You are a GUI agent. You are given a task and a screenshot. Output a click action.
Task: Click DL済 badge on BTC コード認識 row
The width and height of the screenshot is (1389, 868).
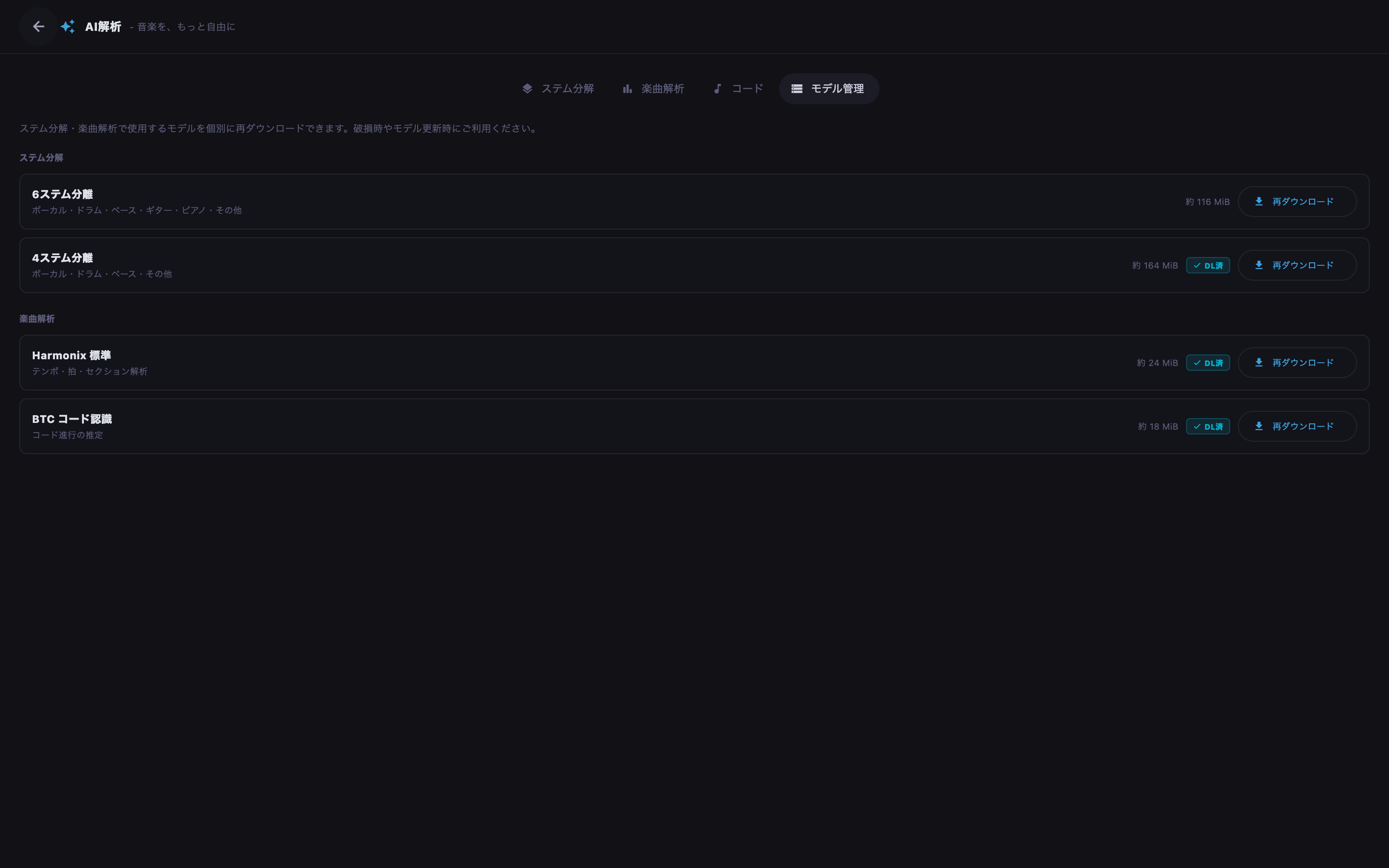(x=1208, y=427)
